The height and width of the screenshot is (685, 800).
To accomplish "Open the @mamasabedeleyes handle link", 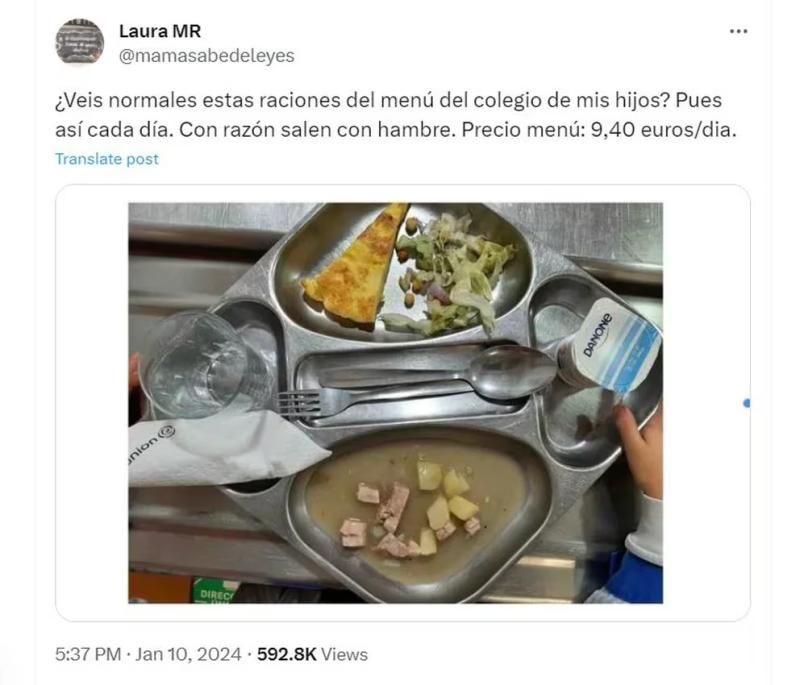I will point(207,56).
